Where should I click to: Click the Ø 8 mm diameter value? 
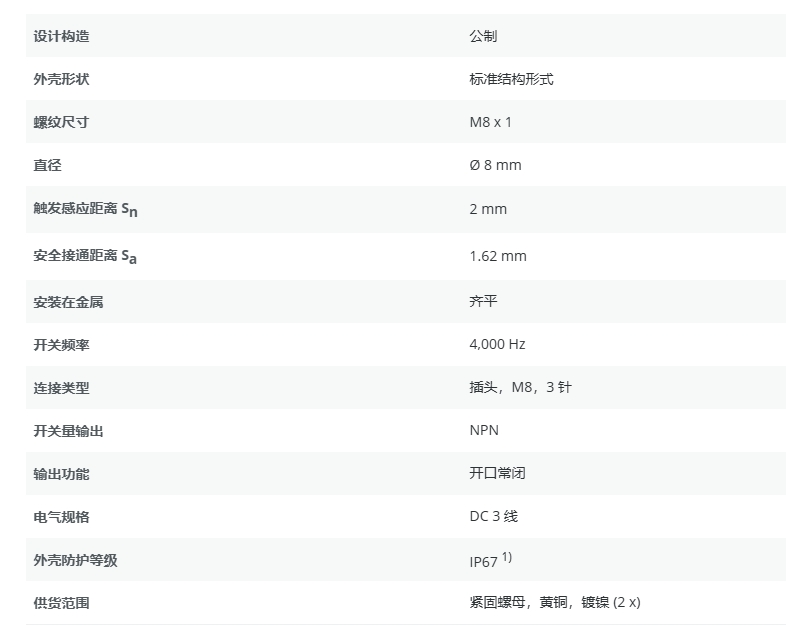click(495, 165)
